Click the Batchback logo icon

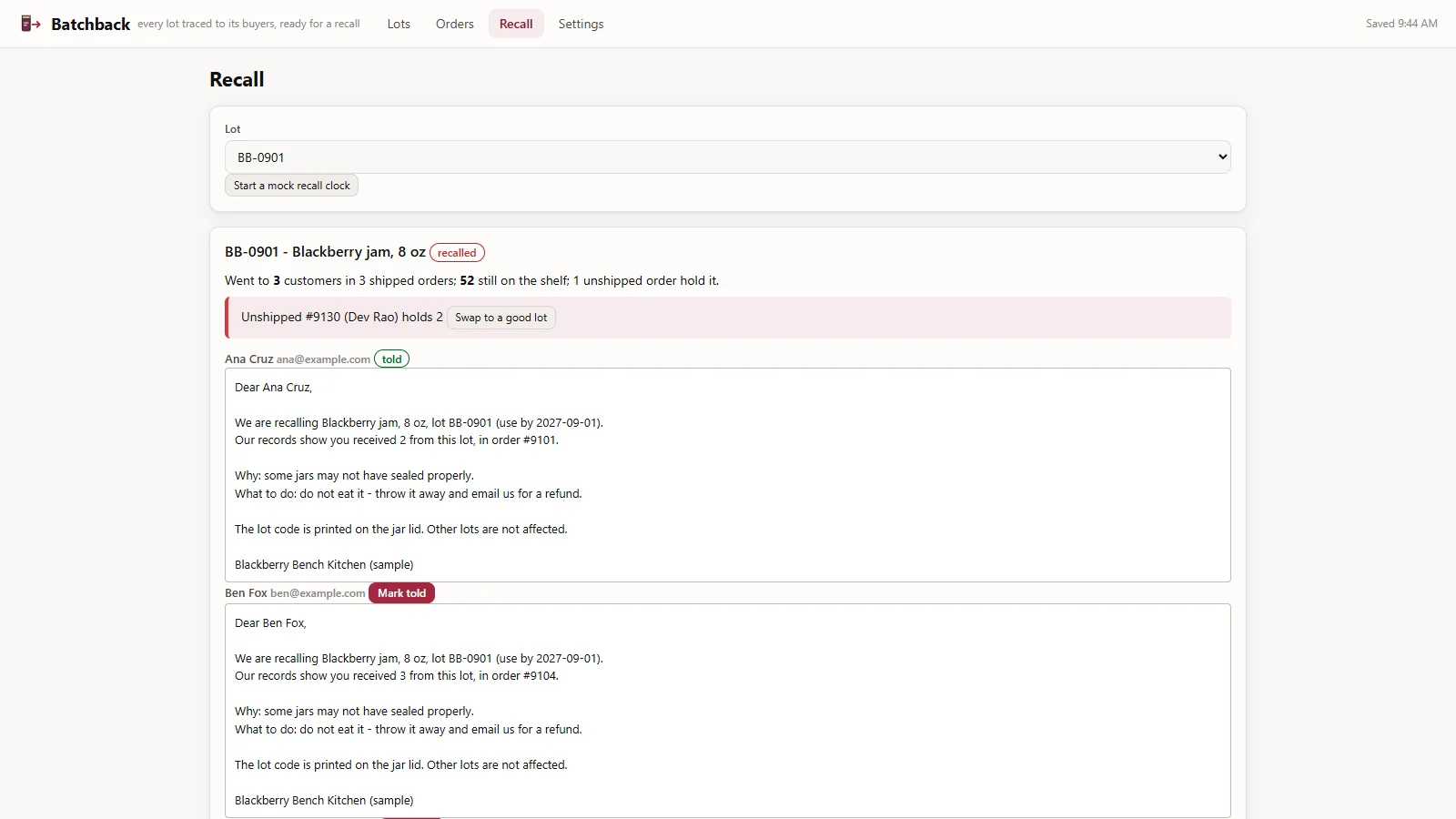(31, 24)
